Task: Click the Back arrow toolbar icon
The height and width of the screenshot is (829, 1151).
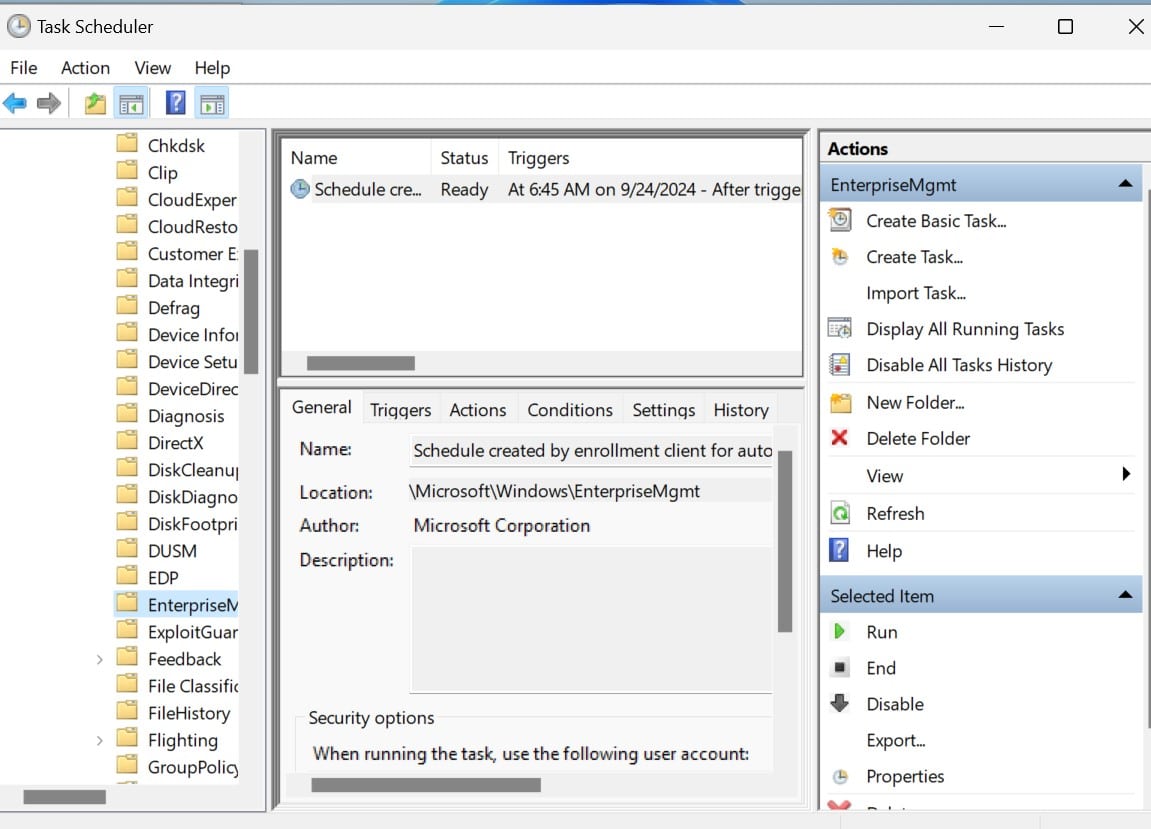Action: click(x=15, y=103)
